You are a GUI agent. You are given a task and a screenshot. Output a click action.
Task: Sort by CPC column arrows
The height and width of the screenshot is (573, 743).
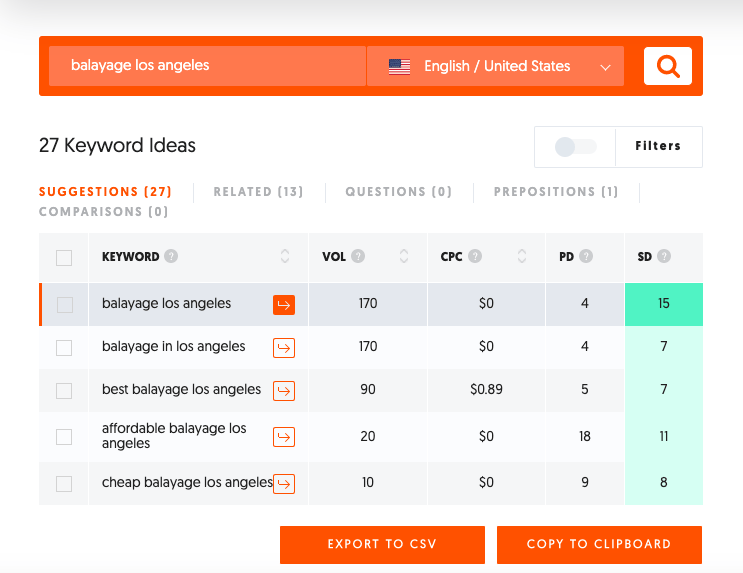pyautogui.click(x=522, y=256)
